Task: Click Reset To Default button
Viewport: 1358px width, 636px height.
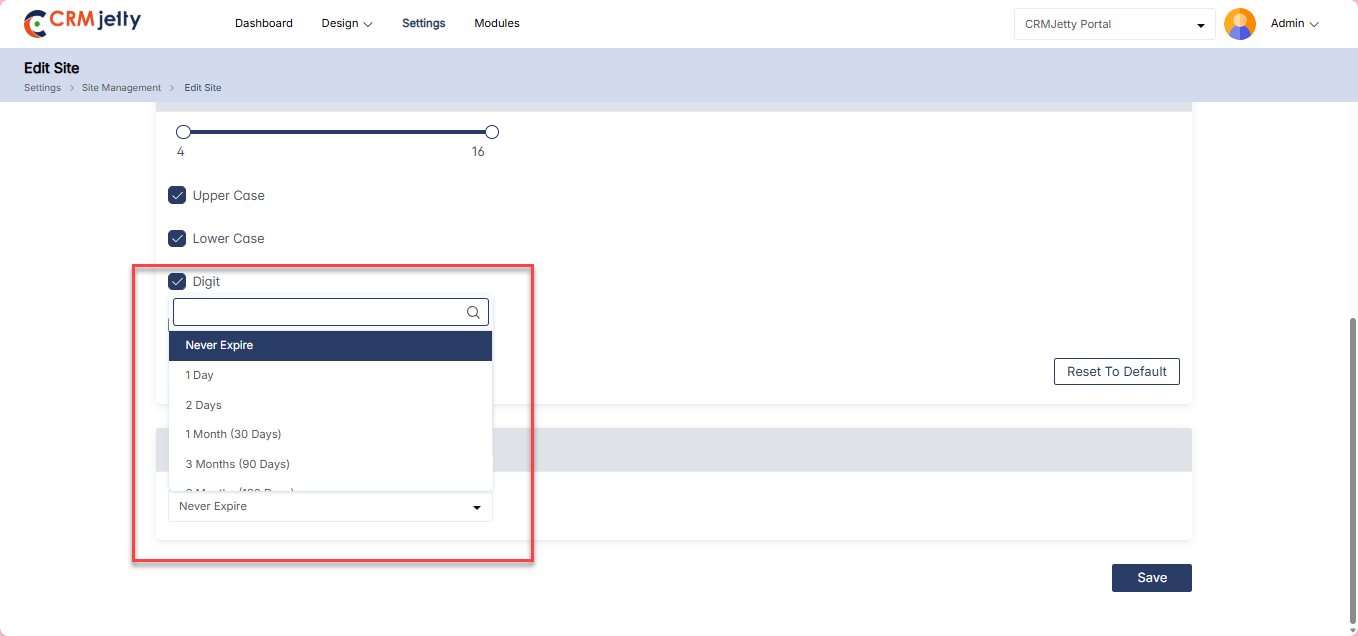Action: [1116, 372]
